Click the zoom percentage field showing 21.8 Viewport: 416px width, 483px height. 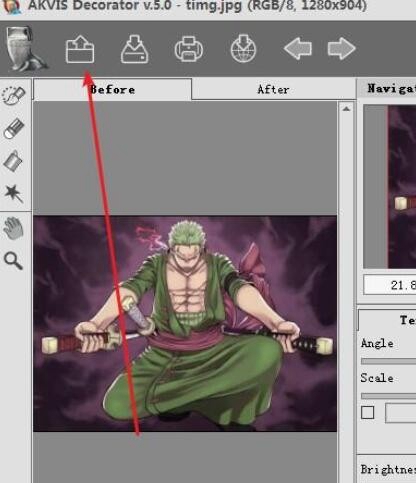[x=390, y=285]
